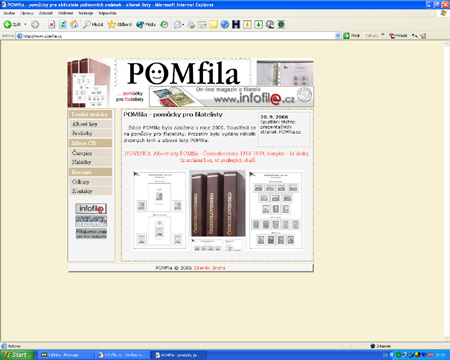Viewport: 450px width, 360px height.
Task: Click the Internet zone status bar indicator
Action: [x=381, y=346]
